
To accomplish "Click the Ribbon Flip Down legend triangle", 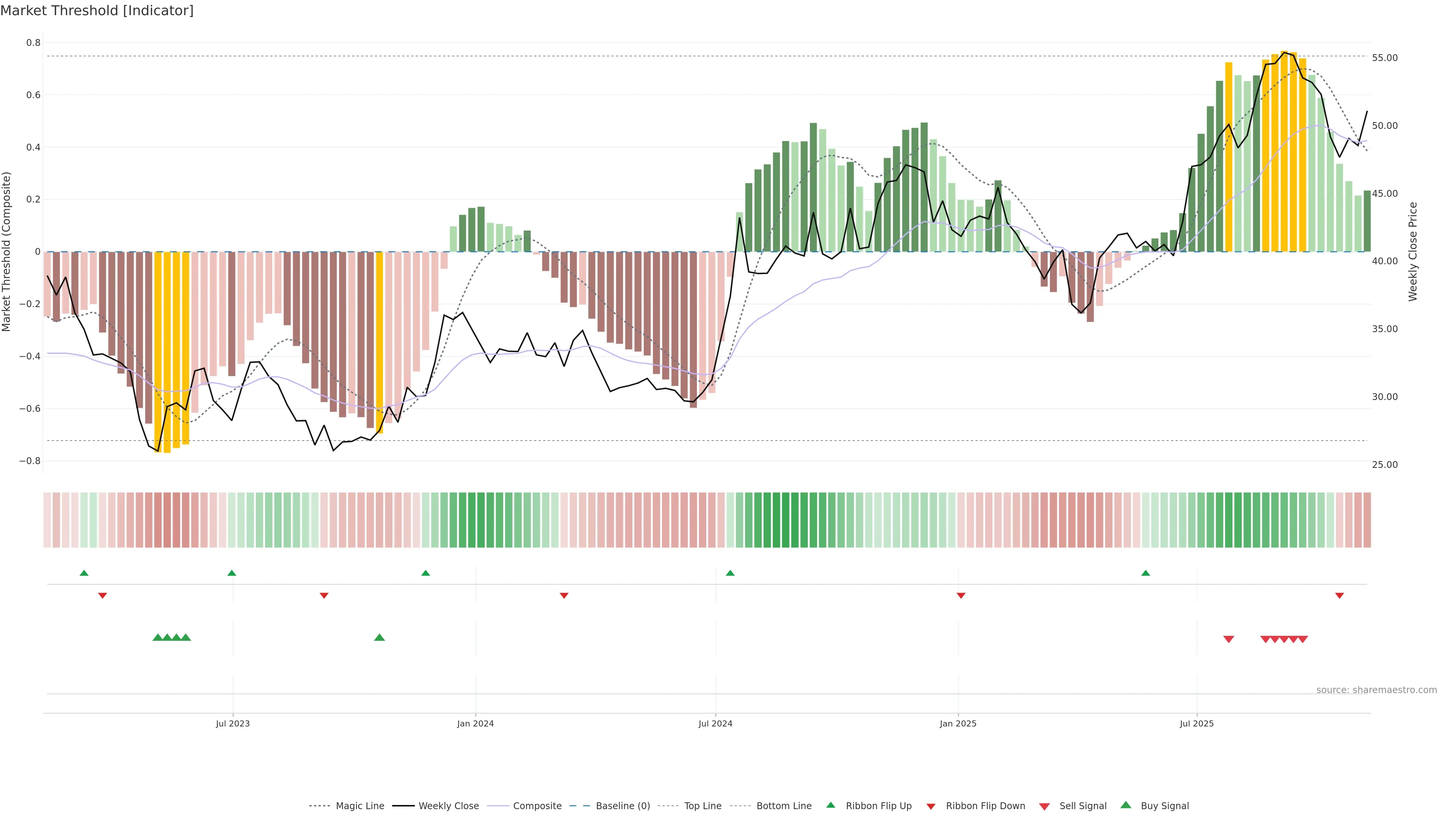I will tap(931, 806).
